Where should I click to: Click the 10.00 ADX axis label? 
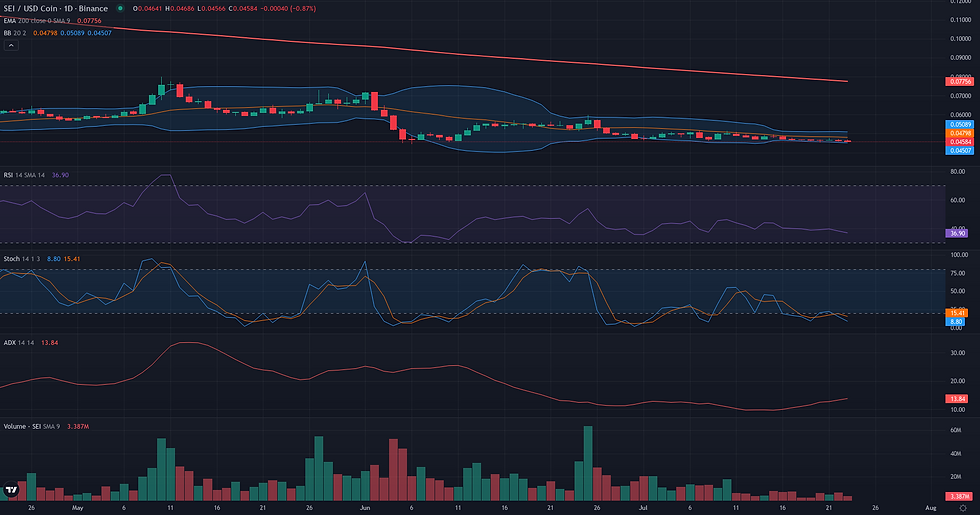tap(958, 410)
